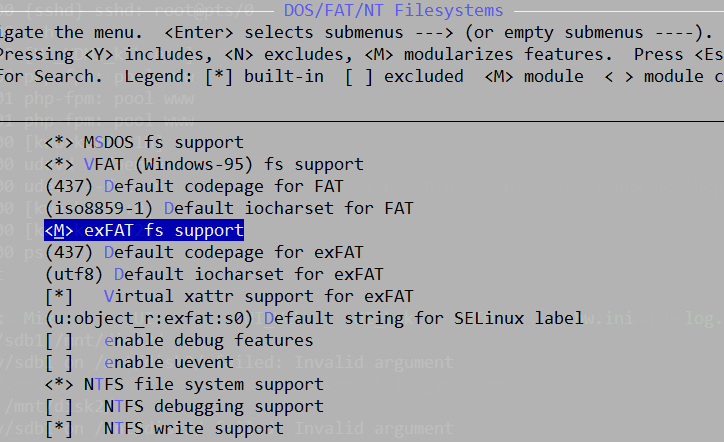Select the MSDOS fs support menu line
This screenshot has height=442, width=724.
(144, 142)
